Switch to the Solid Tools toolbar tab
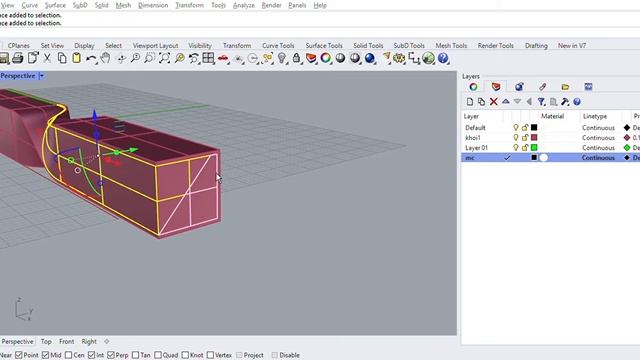Image resolution: width=640 pixels, height=360 pixels. tap(368, 46)
